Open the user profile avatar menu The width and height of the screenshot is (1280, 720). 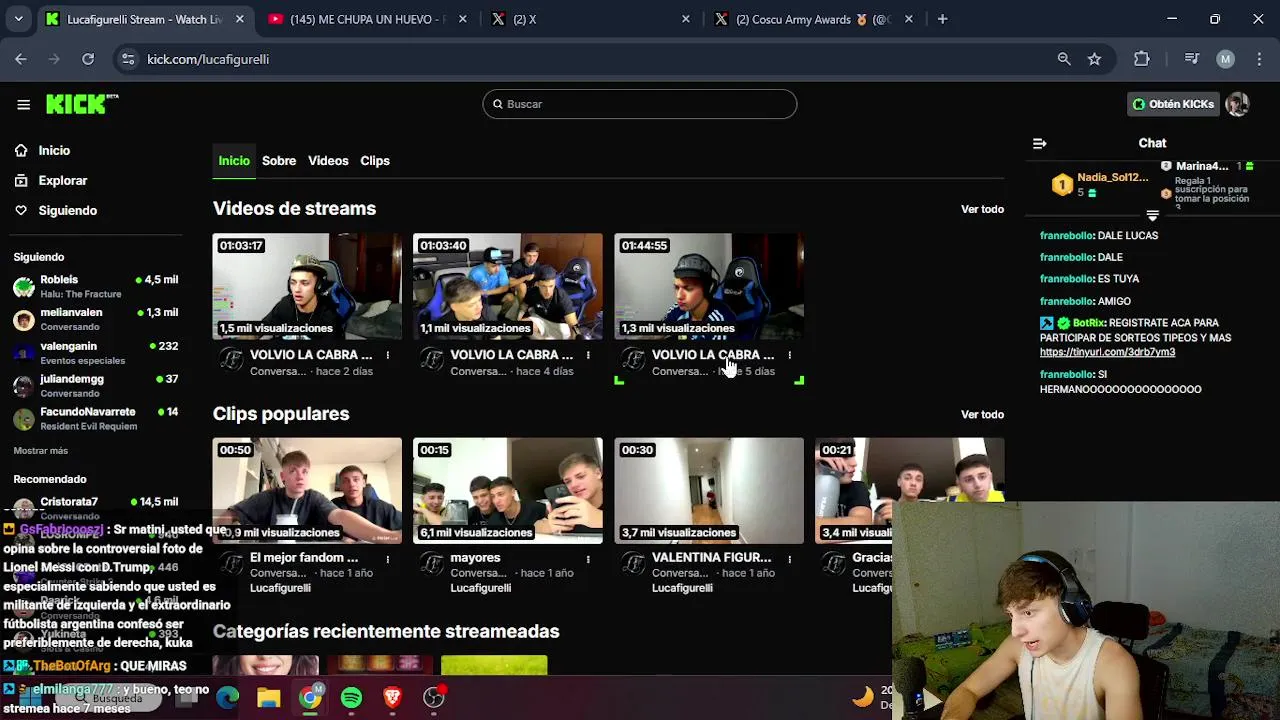pos(1237,104)
